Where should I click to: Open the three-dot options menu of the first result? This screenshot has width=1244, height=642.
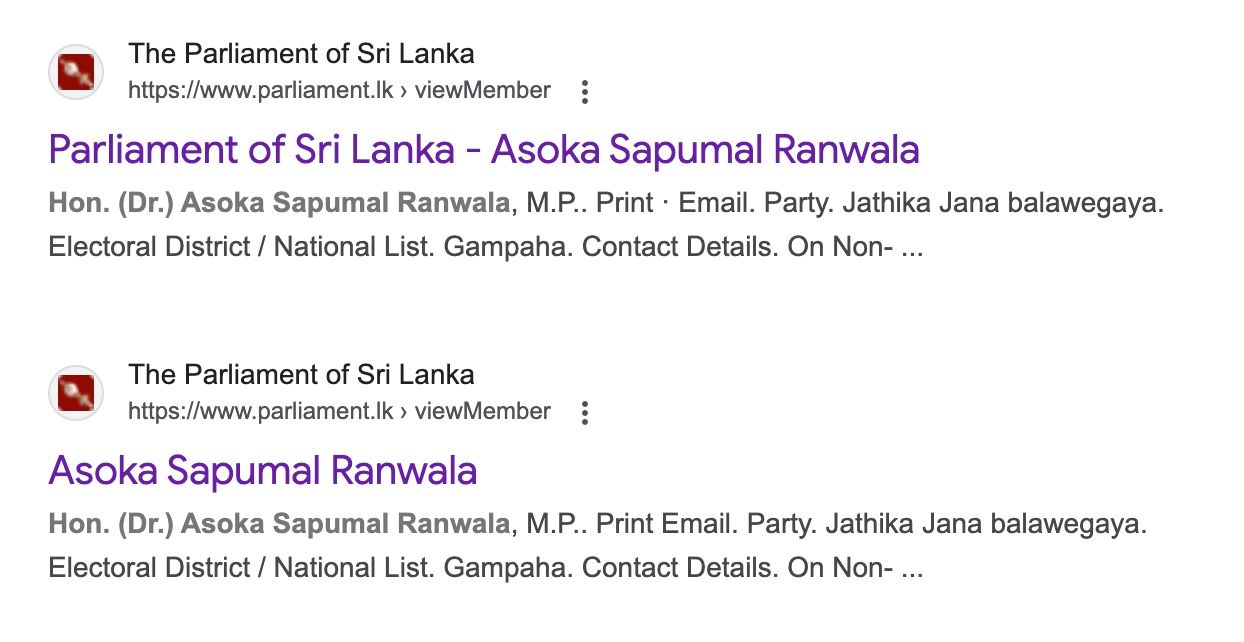[585, 92]
